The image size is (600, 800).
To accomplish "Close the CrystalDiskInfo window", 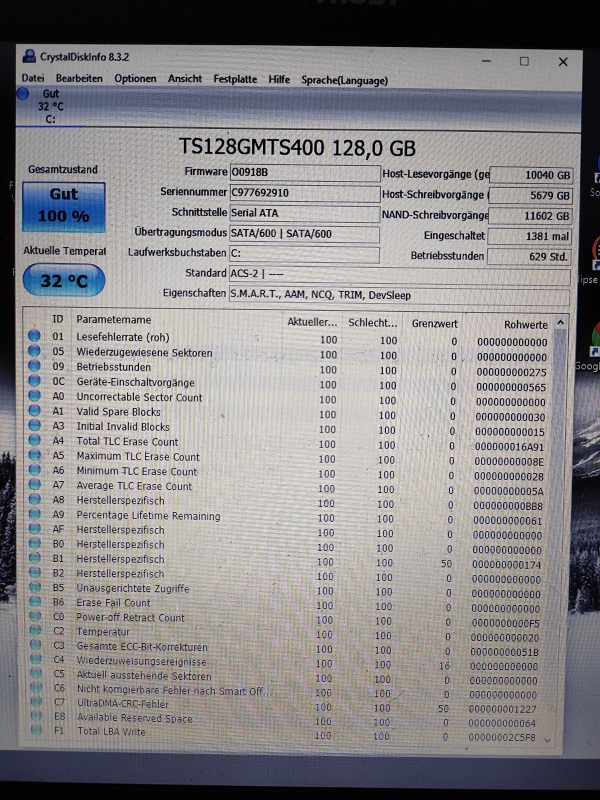I will 563,62.
